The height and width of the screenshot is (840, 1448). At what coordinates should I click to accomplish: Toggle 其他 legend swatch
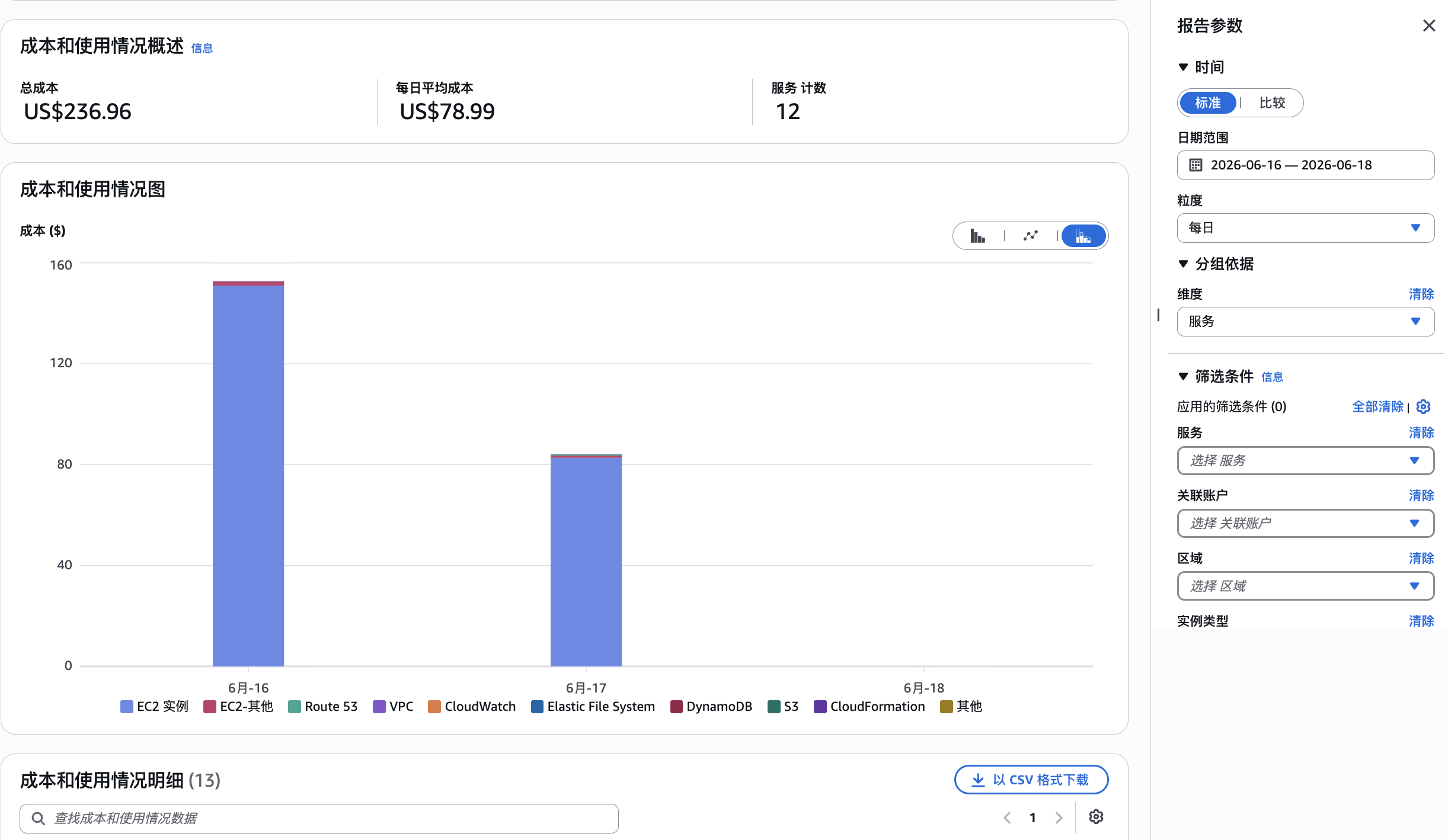(946, 707)
